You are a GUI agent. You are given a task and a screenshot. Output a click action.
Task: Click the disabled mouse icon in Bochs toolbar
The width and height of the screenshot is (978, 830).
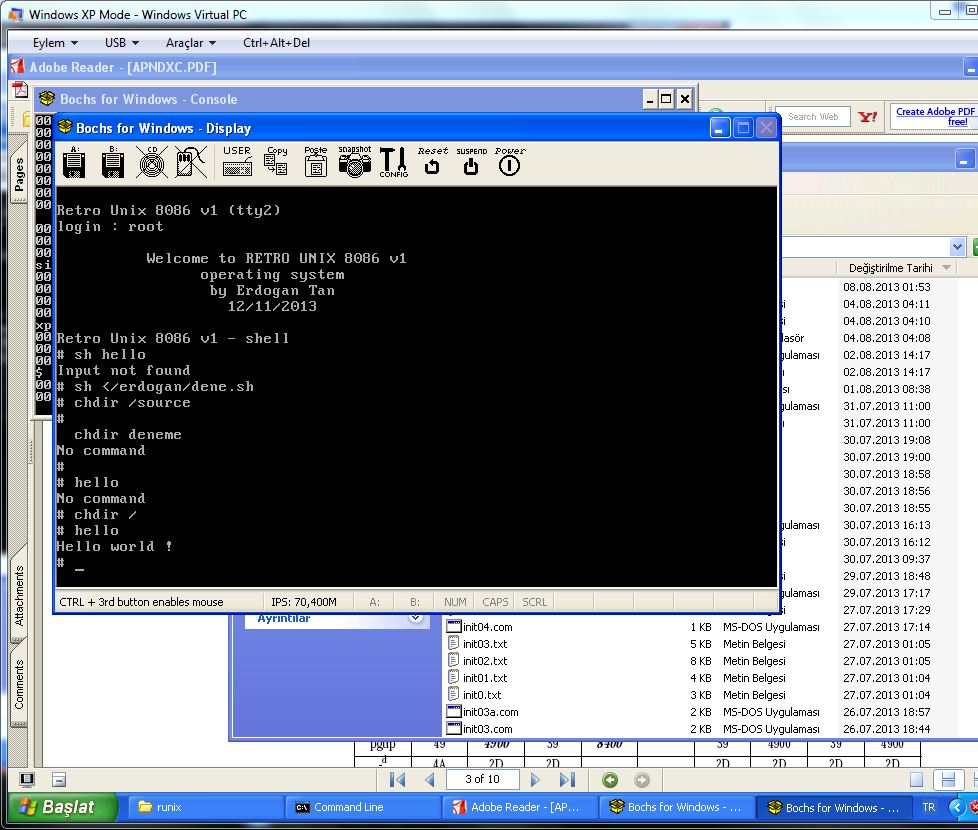(190, 163)
